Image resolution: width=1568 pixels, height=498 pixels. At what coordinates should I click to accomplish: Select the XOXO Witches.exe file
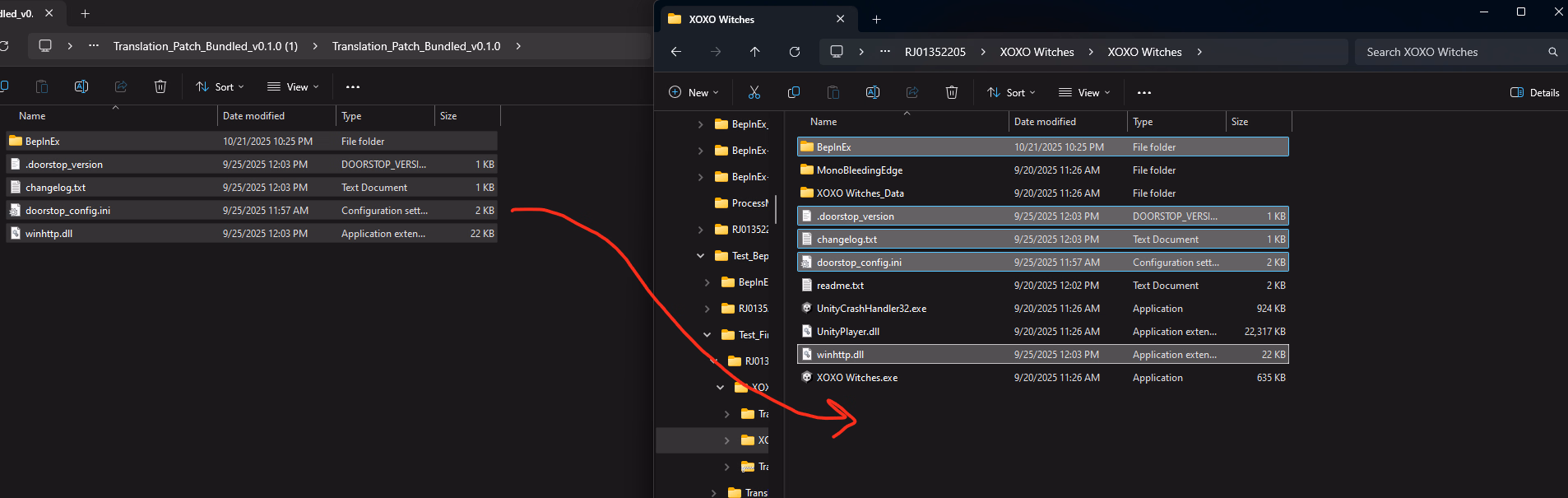tap(856, 378)
